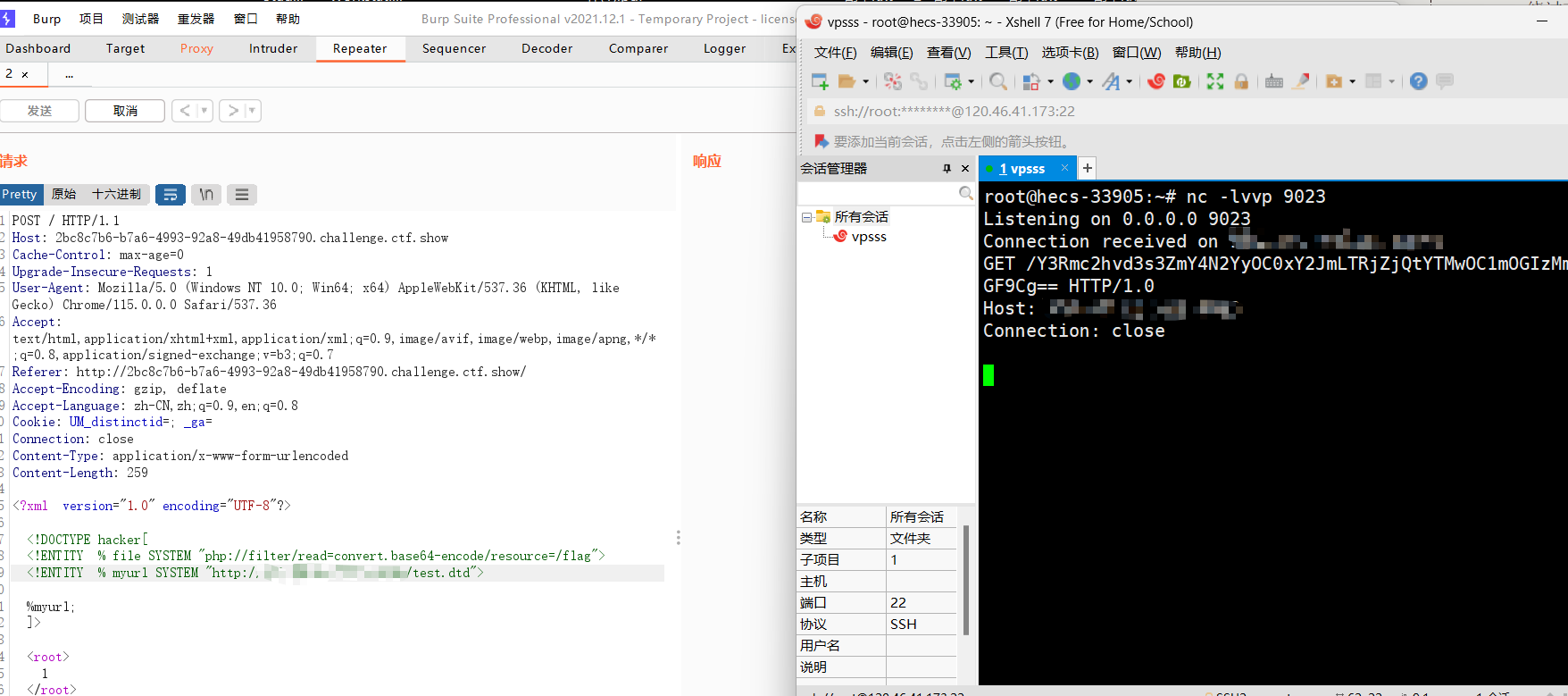Open history dropdown beside the > button

click(253, 111)
